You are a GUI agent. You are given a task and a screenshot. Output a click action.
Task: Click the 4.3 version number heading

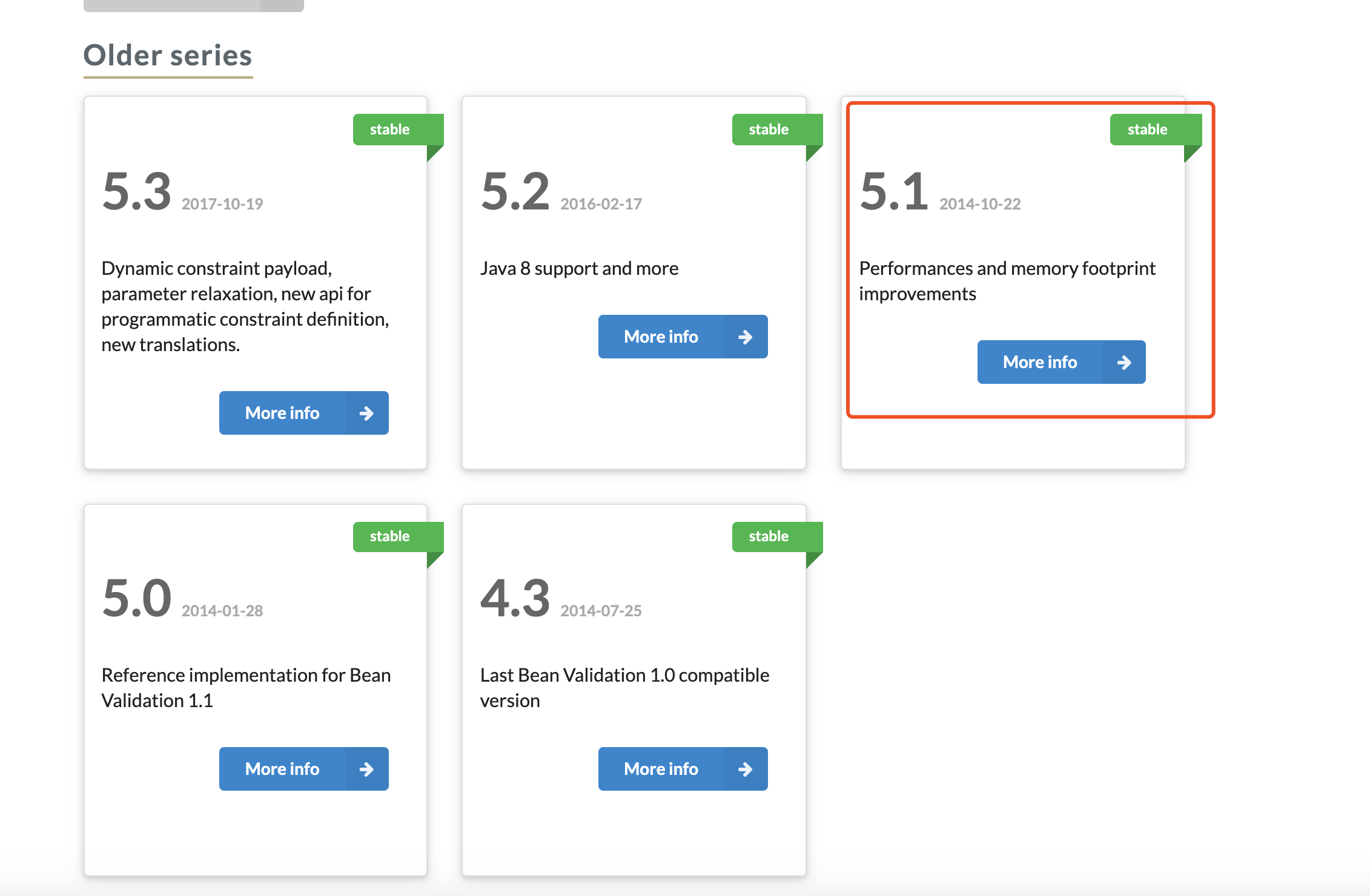[x=515, y=598]
